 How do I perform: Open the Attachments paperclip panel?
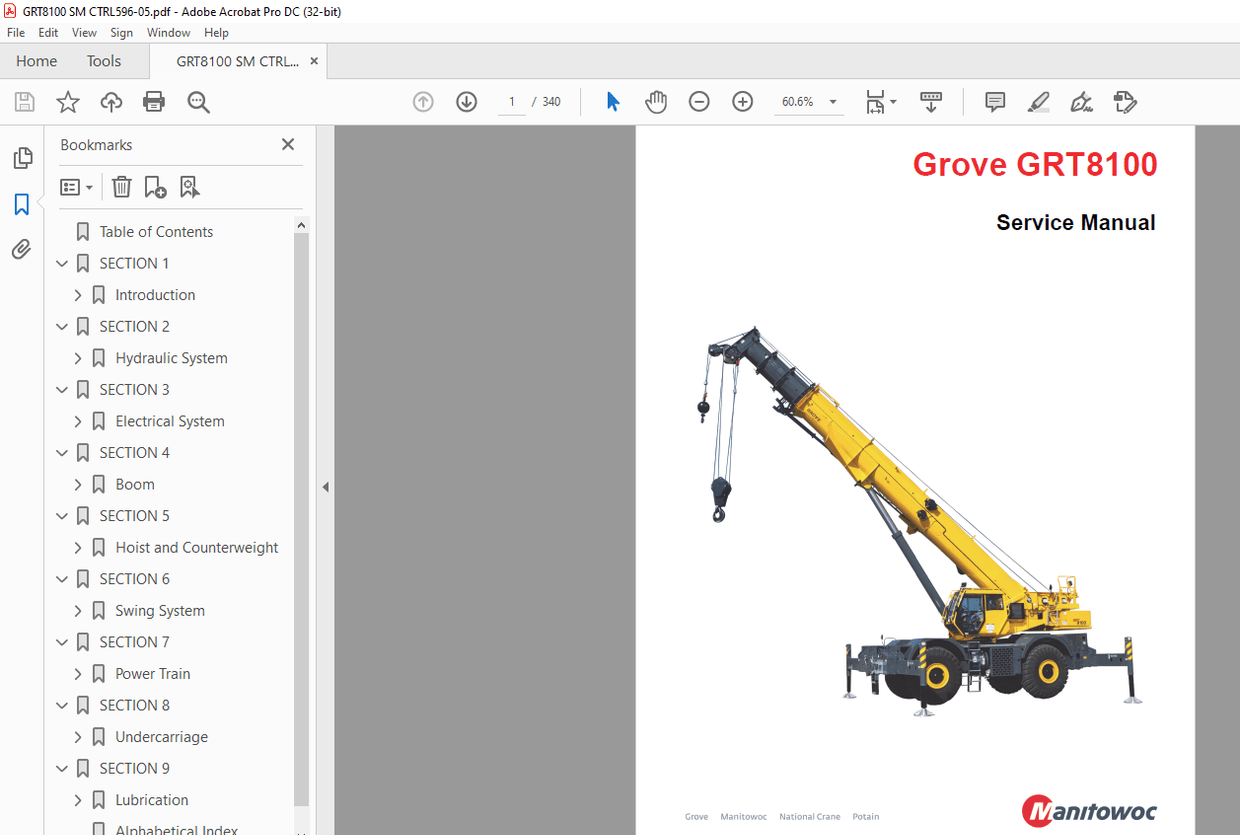[22, 249]
